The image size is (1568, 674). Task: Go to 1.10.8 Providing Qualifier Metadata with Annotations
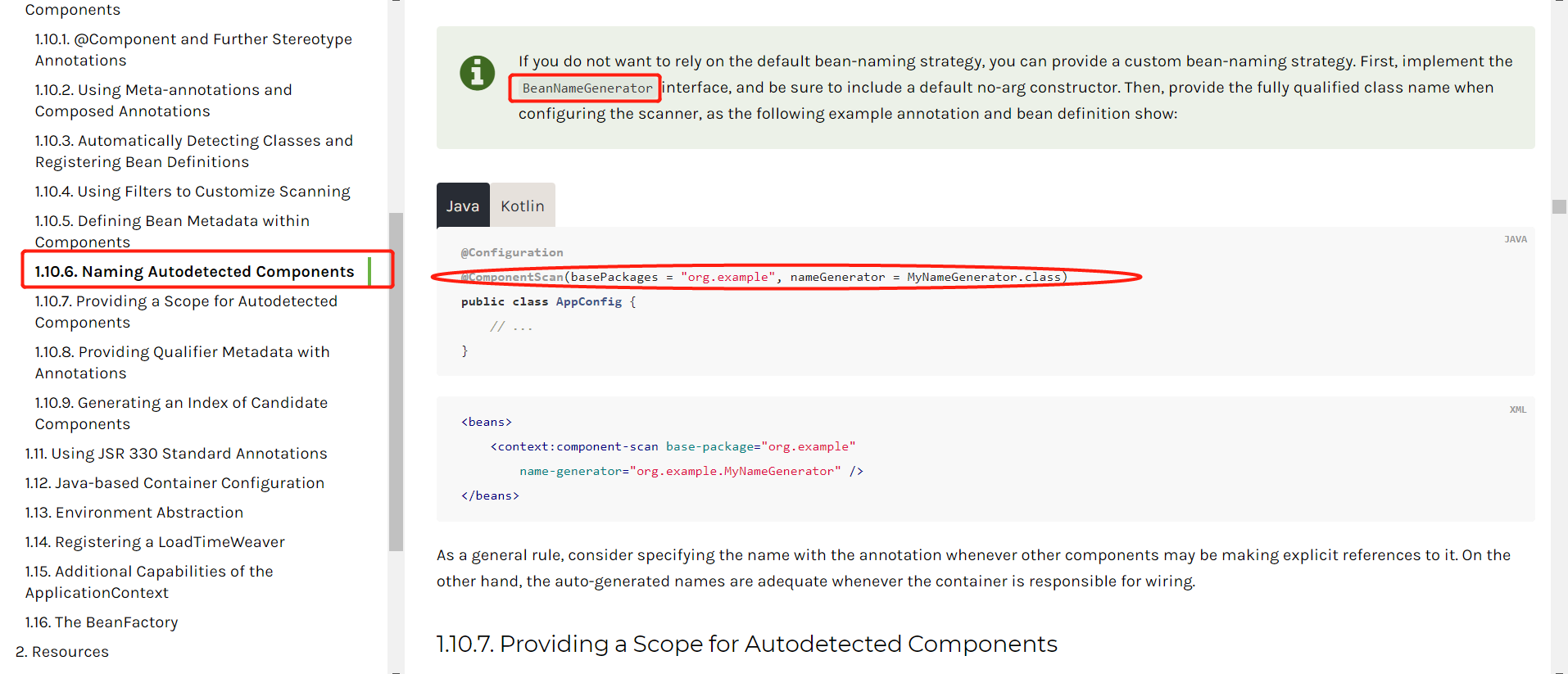pyautogui.click(x=182, y=363)
